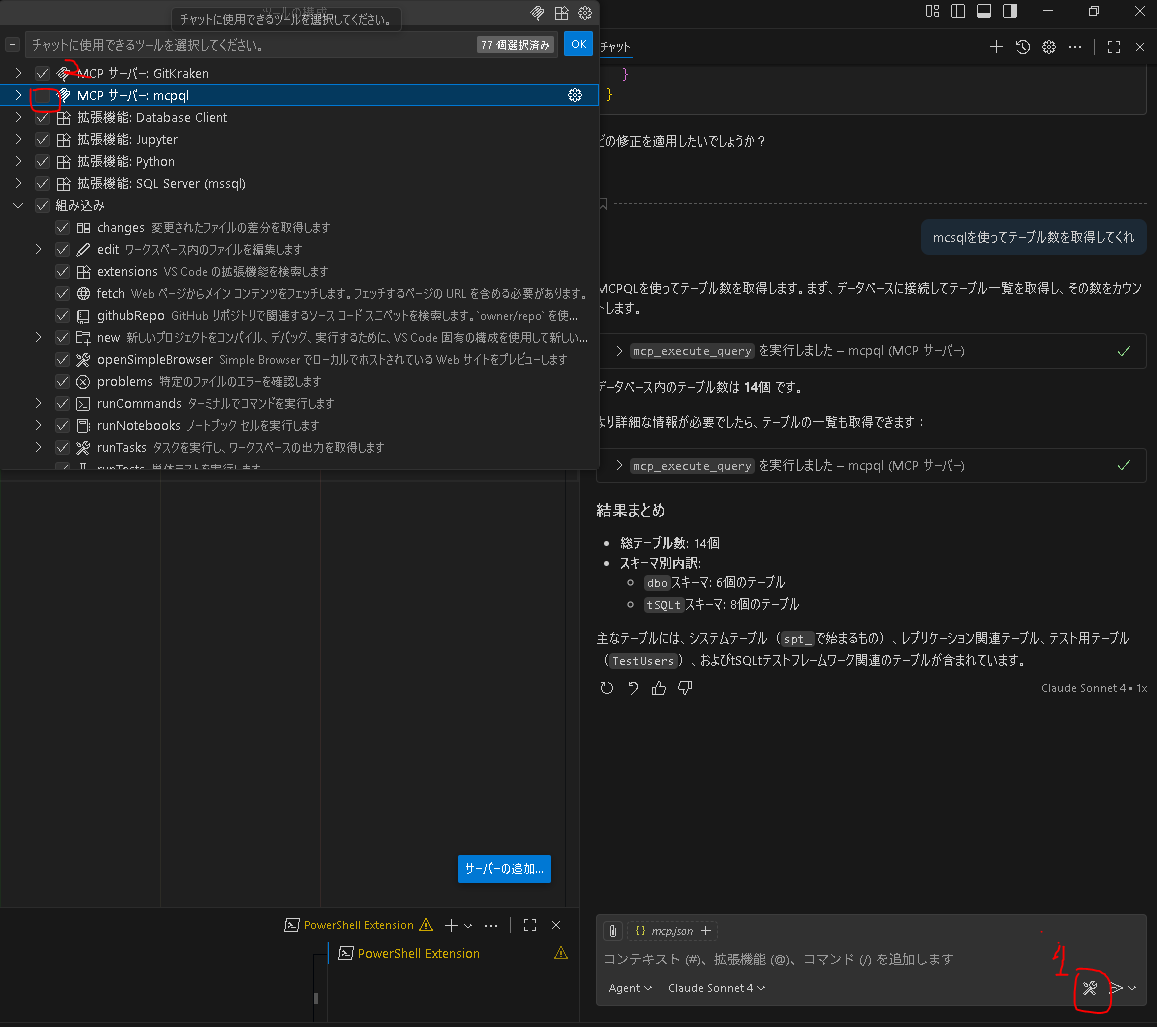Toggle the MCP サーバー: GitKraken checkbox
The width and height of the screenshot is (1157, 1027).
(x=42, y=73)
